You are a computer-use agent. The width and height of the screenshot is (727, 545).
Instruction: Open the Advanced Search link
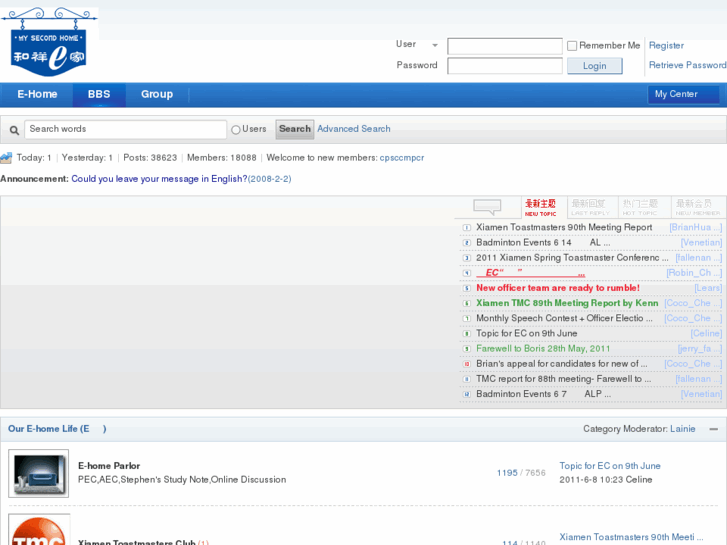click(x=354, y=129)
